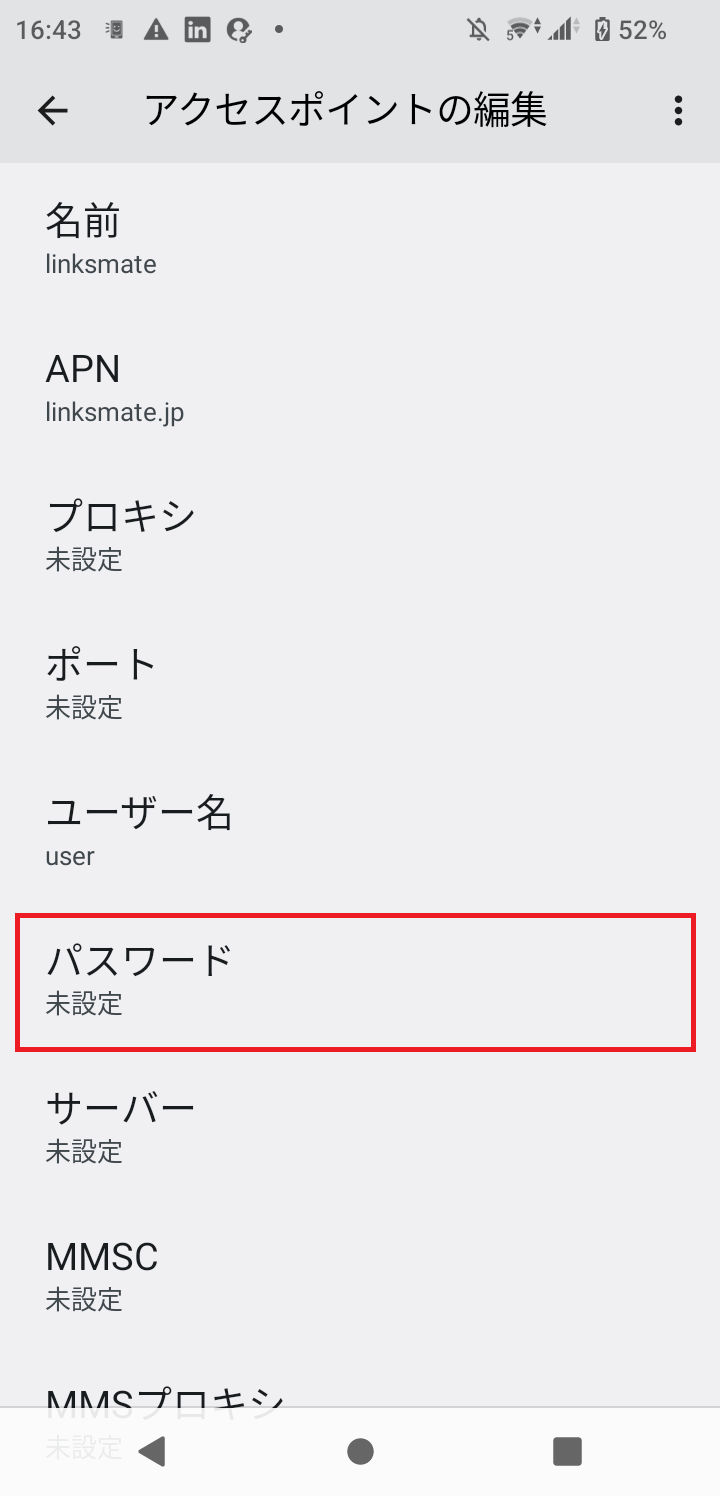Tap the warning triangle notification icon

(154, 30)
